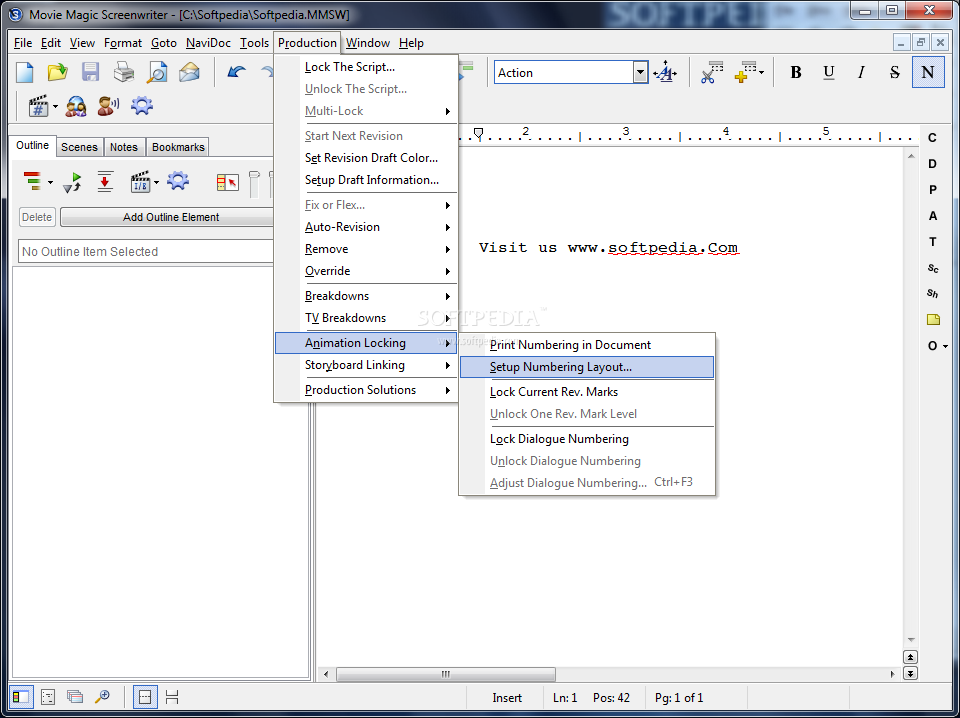Screen dimensions: 960x718
Task: Open the online collaboration icon with two people and a globe
Action: pos(76,107)
